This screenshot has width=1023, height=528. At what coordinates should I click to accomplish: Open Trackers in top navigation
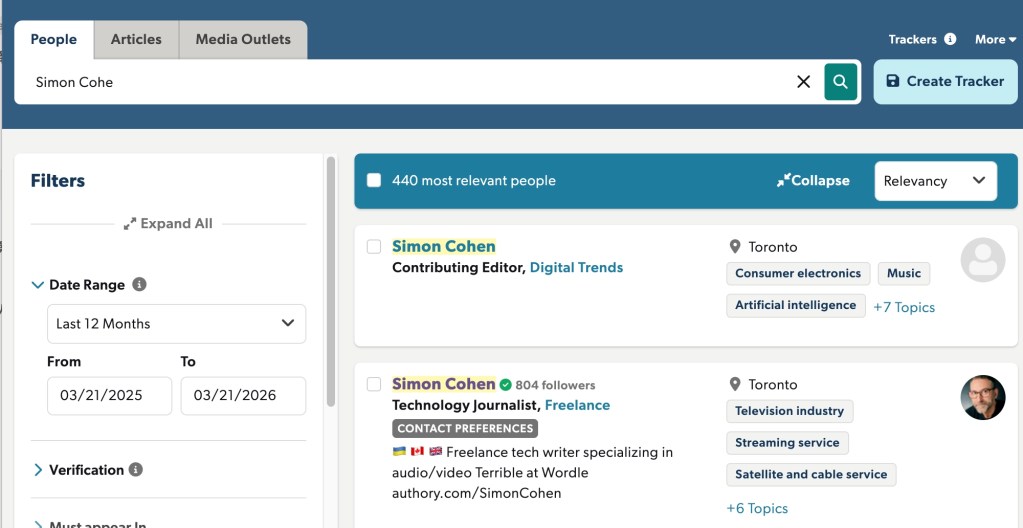pos(912,39)
